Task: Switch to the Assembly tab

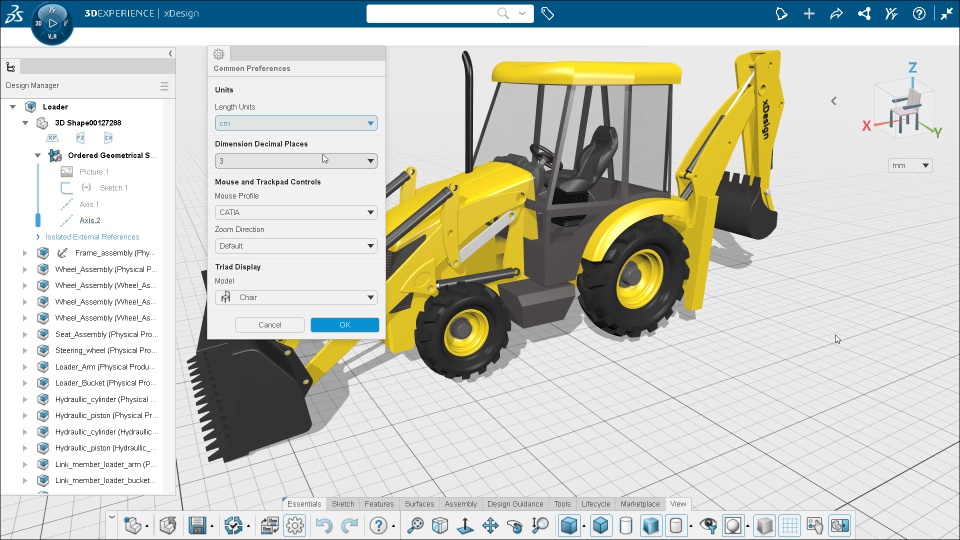Action: click(x=460, y=504)
